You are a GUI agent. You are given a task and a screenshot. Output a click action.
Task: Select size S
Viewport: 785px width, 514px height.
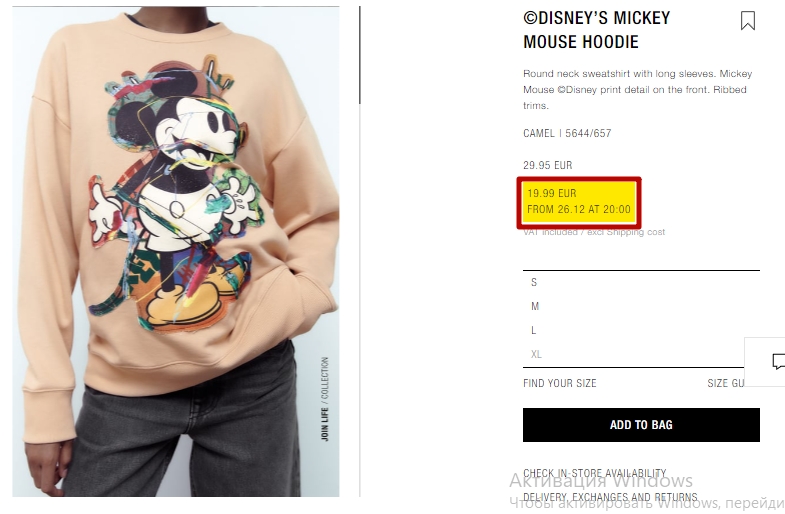641,282
